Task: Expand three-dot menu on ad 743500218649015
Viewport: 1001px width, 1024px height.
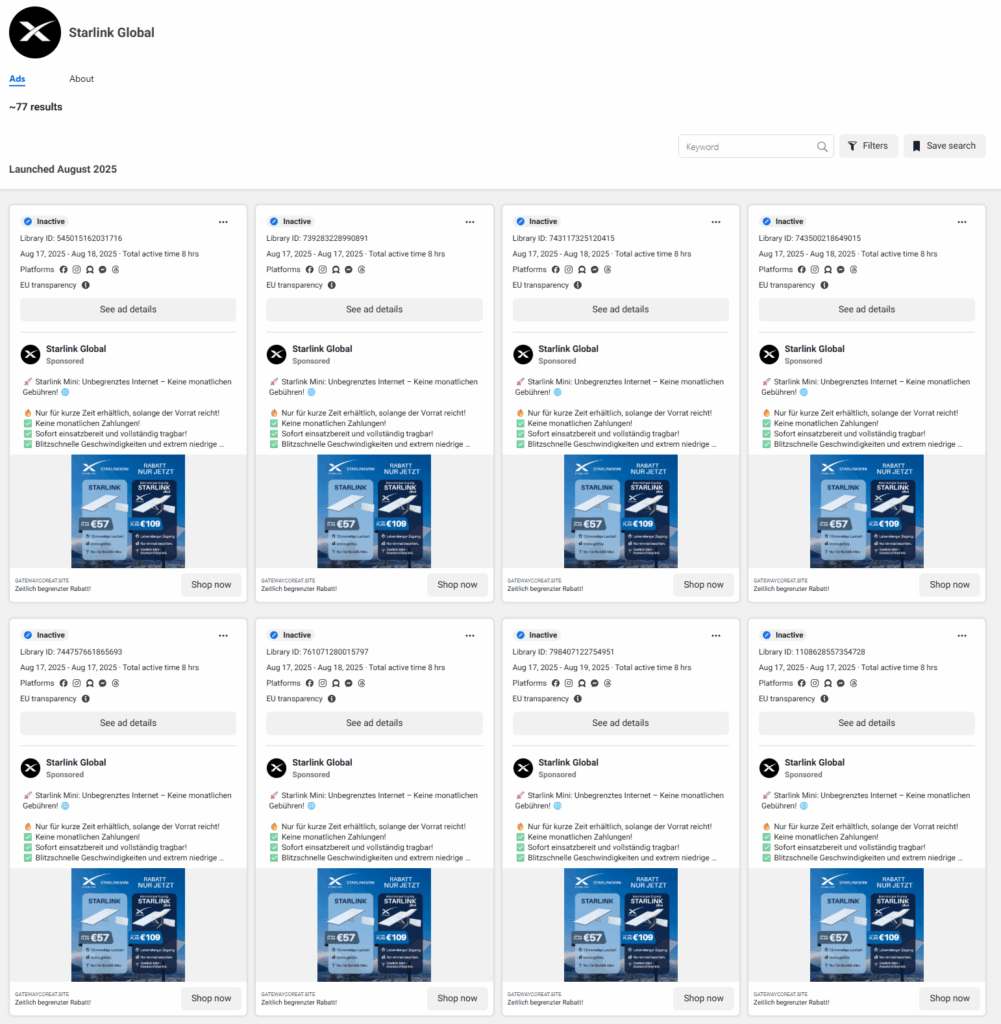Action: (x=961, y=222)
